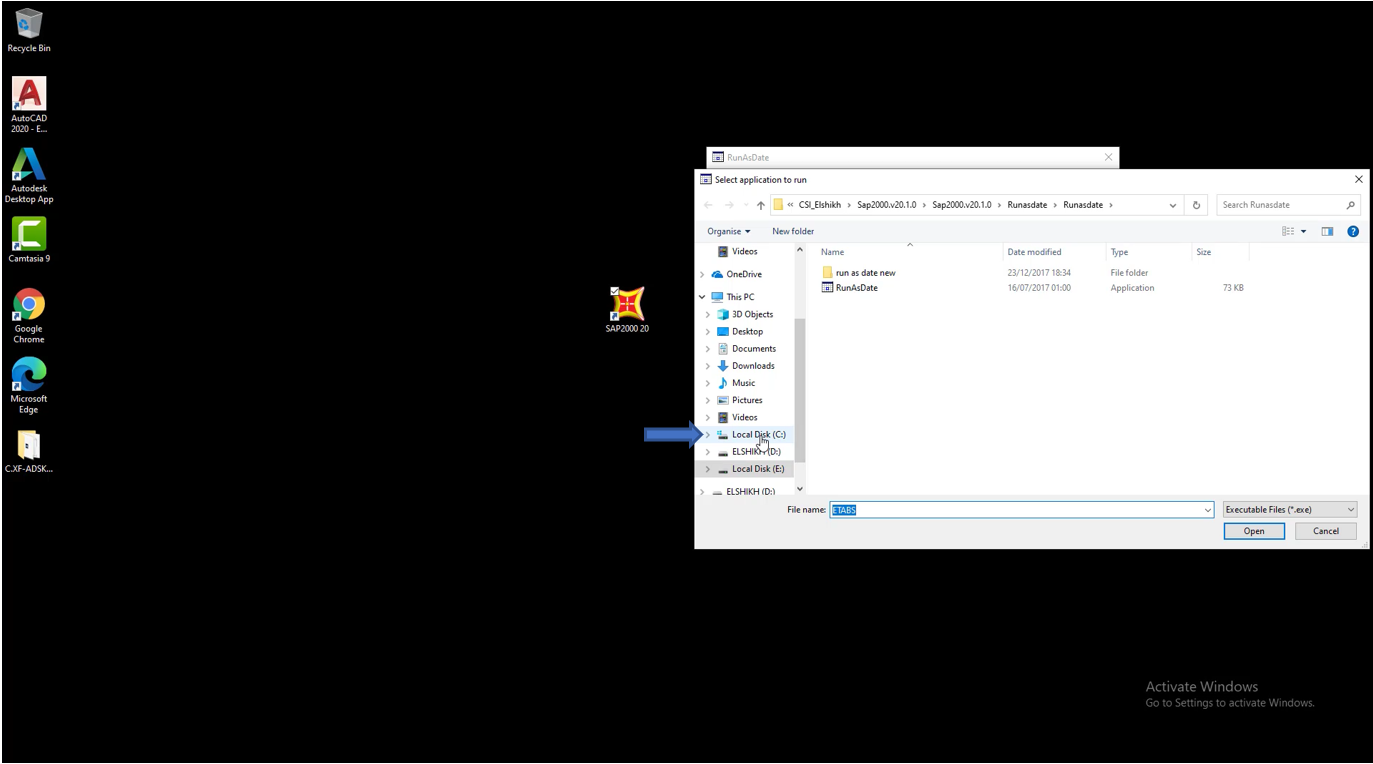
Task: Click the Cancel button
Action: pyautogui.click(x=1326, y=531)
